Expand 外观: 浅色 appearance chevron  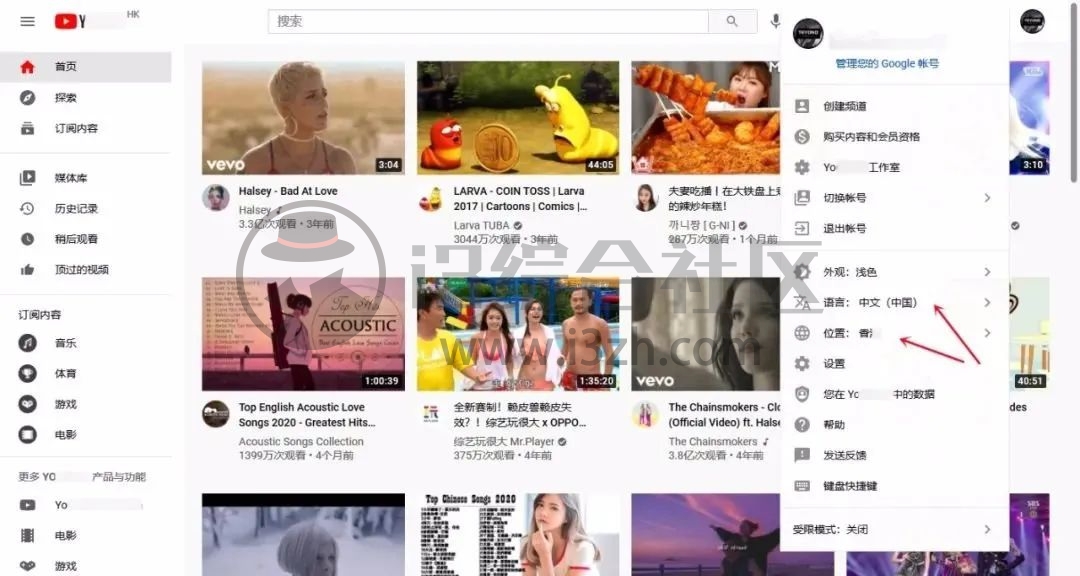pyautogui.click(x=987, y=272)
